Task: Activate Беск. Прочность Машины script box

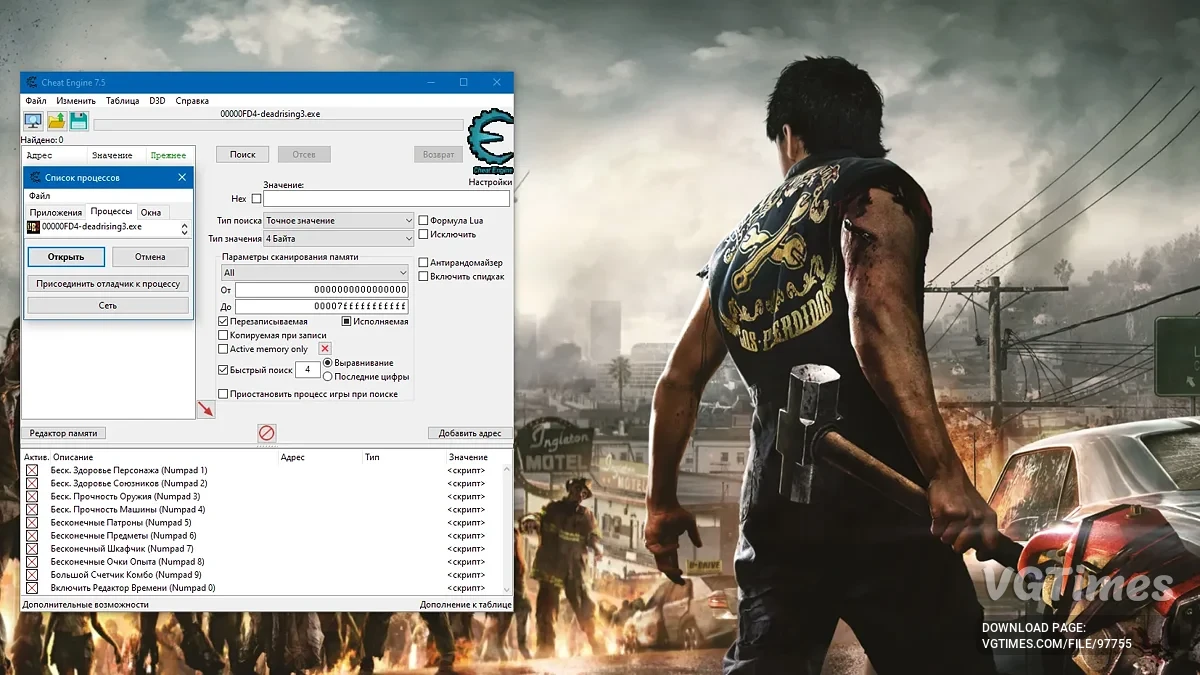Action: click(31, 509)
